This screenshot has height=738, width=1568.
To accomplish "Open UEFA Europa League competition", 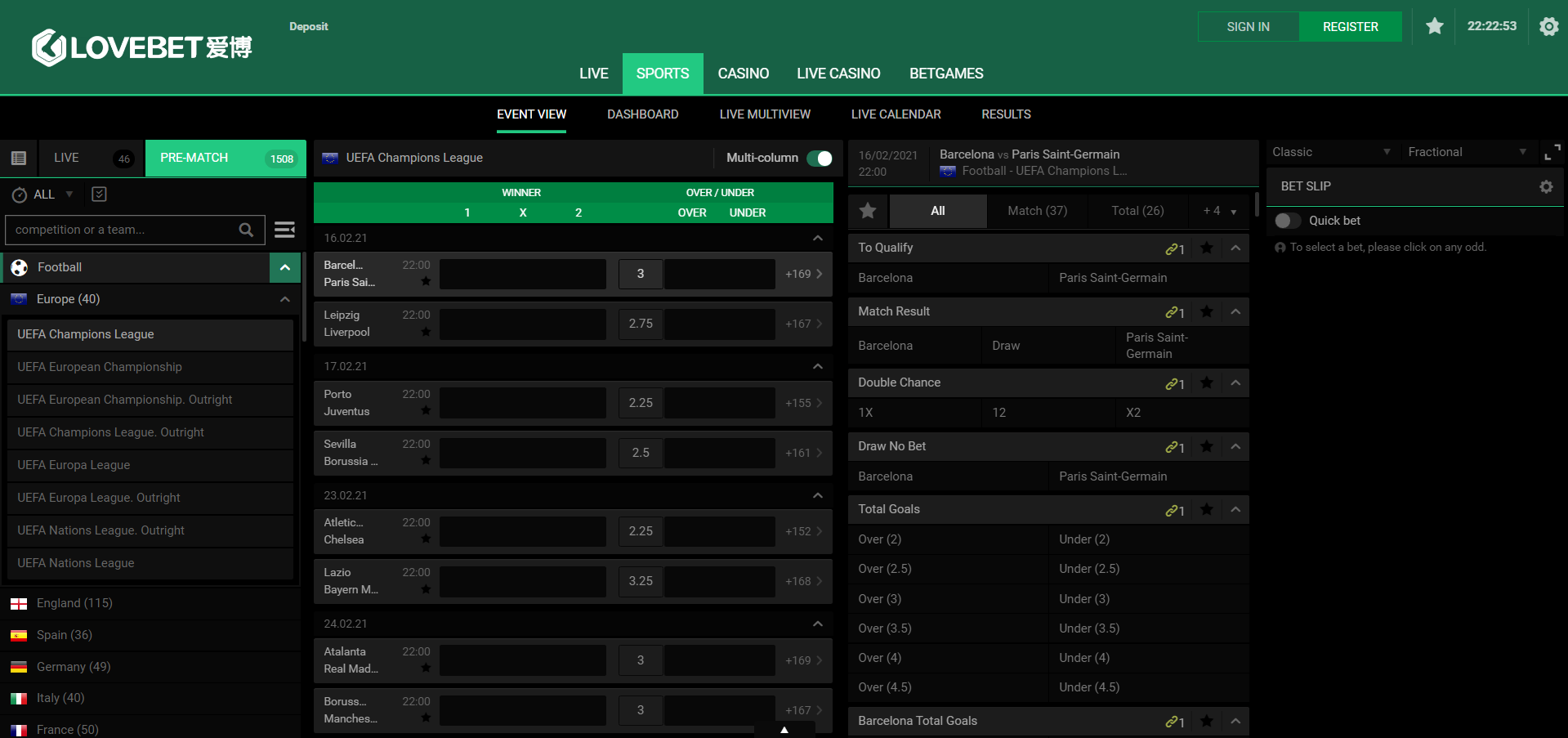I will (150, 465).
